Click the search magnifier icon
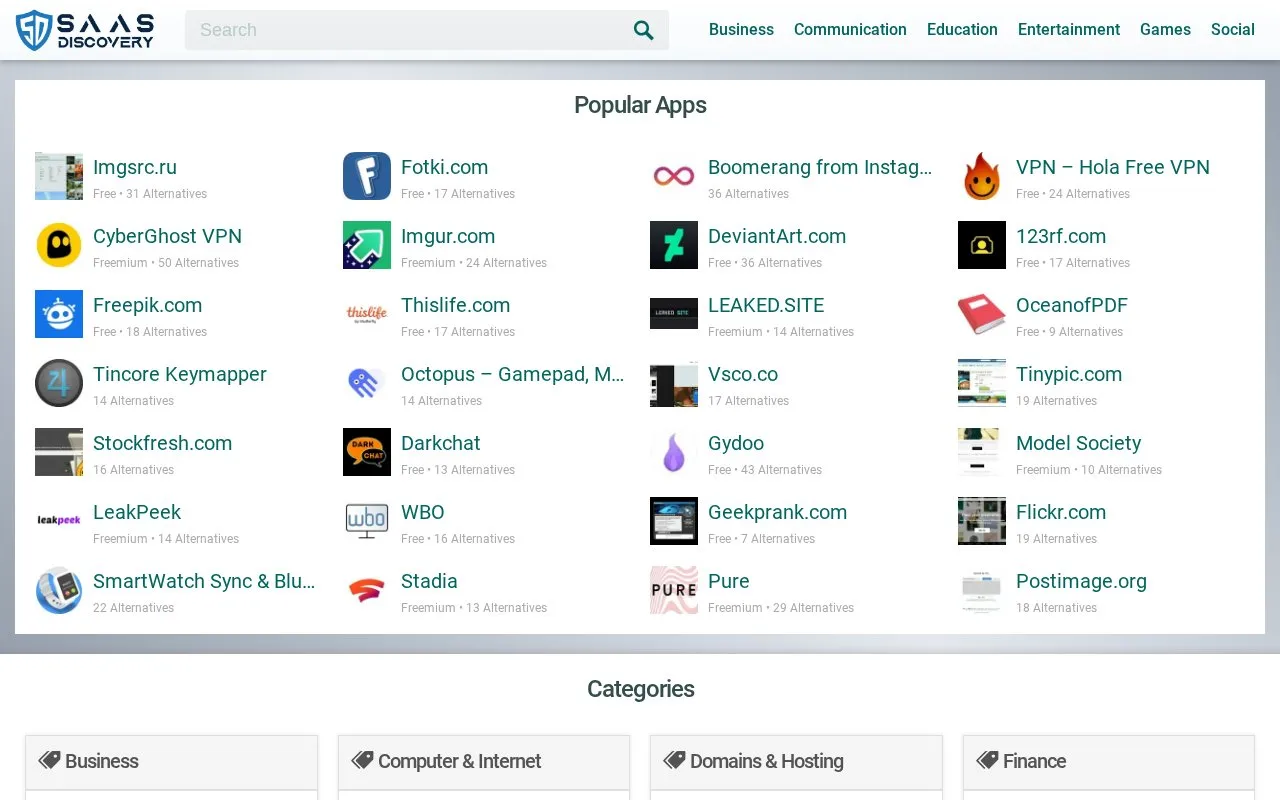The width and height of the screenshot is (1280, 800). pyautogui.click(x=644, y=30)
